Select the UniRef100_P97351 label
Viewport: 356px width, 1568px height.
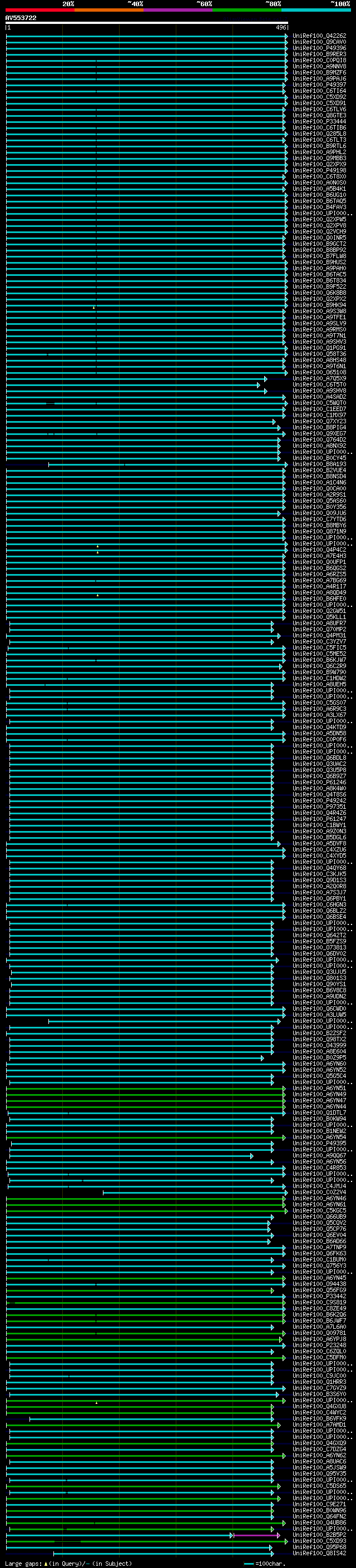click(x=319, y=807)
